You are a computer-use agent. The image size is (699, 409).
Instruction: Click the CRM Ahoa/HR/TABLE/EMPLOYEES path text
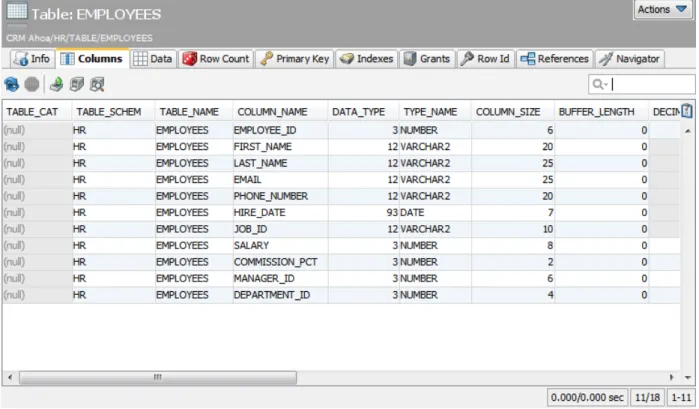pos(79,38)
